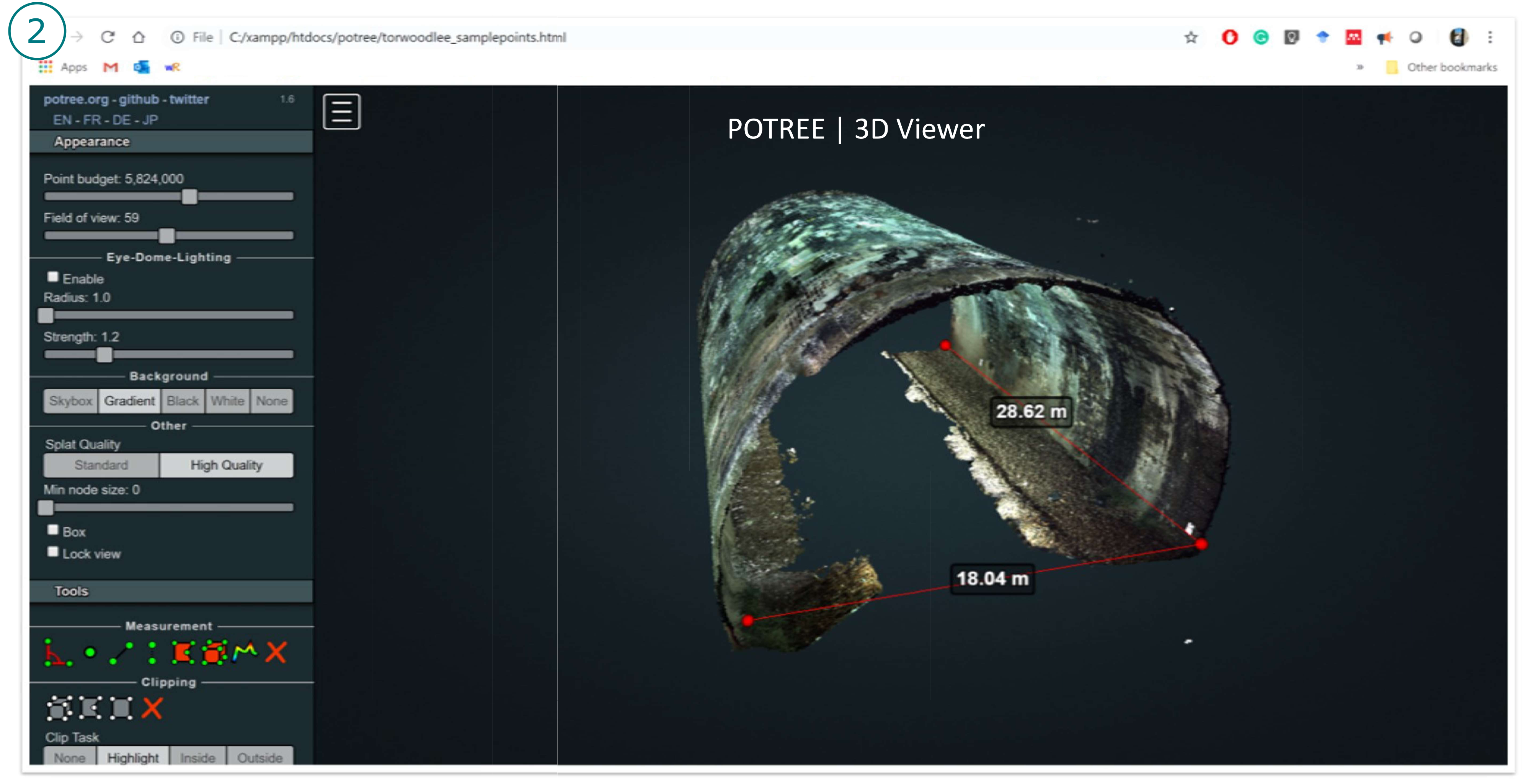Set background to Skybox
1526x784 pixels.
70,401
